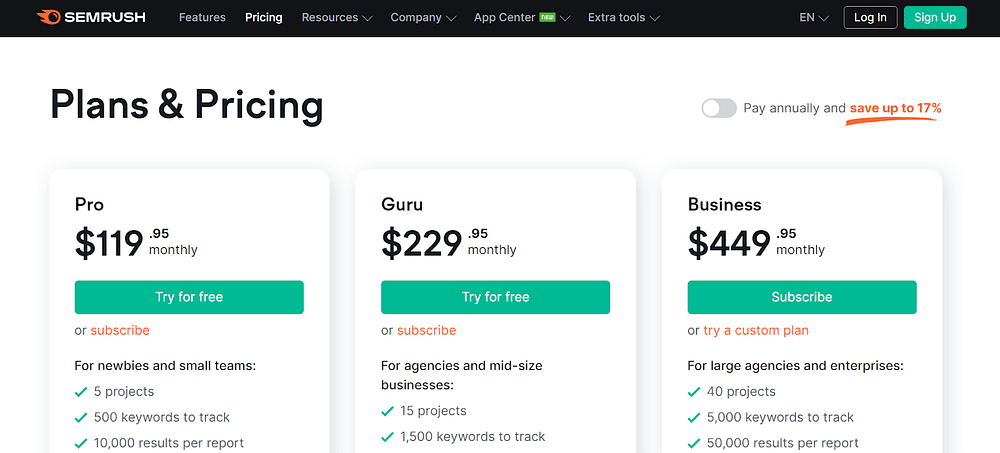
Task: Change language with EN selector
Action: [x=814, y=17]
